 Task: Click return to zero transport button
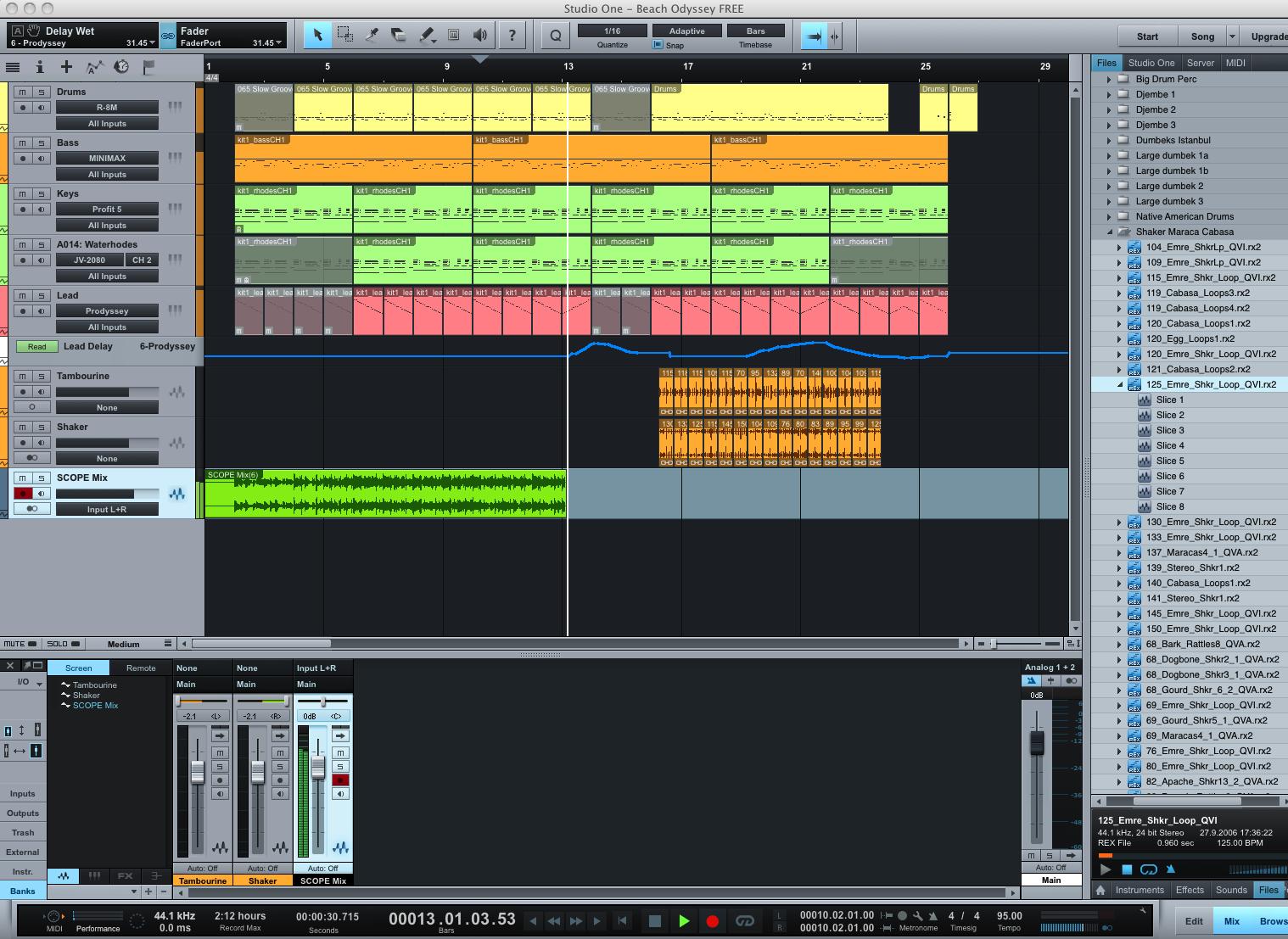tap(622, 920)
